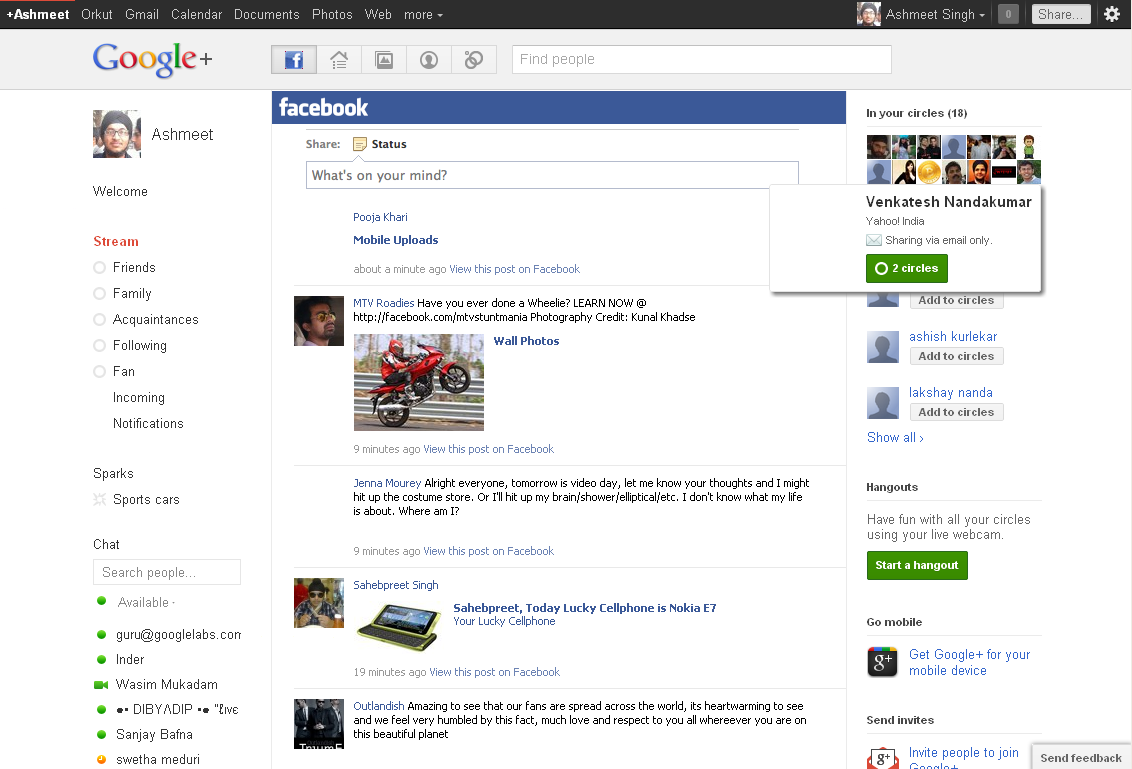Open Incoming in the sidebar
Screen dimensions: 1132x769
tap(139, 397)
